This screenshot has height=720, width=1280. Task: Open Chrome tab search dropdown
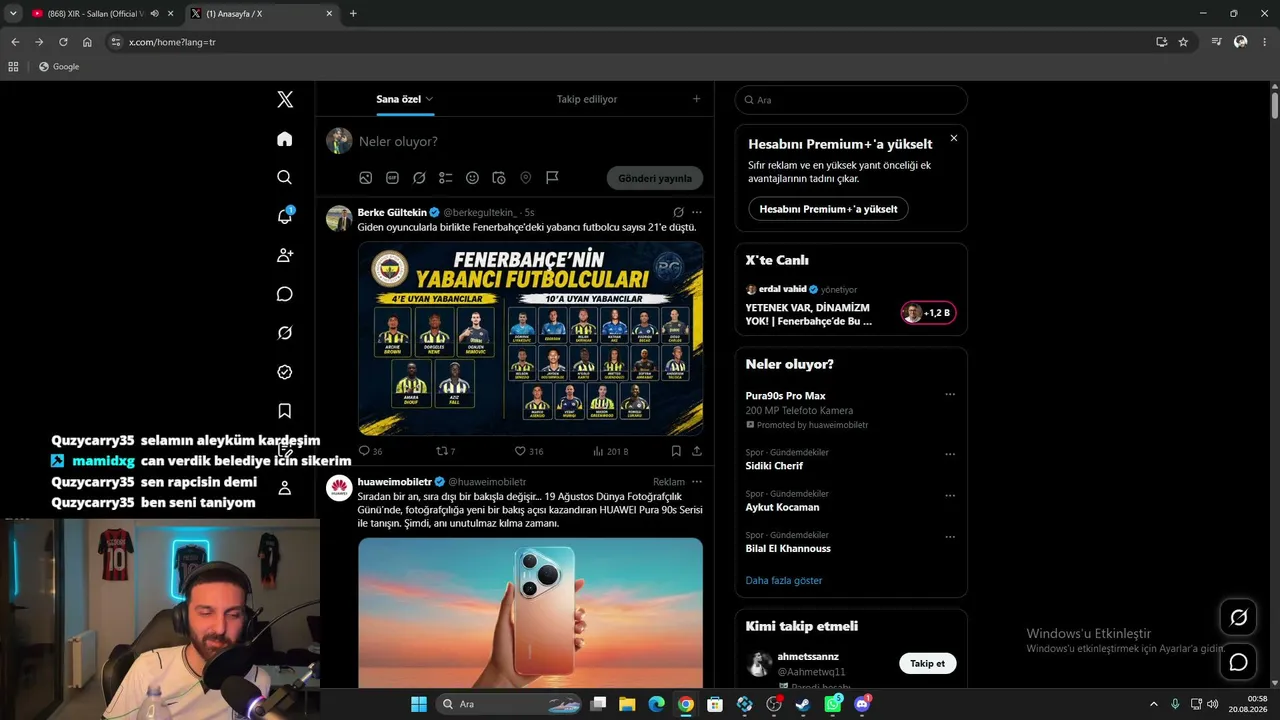13,14
